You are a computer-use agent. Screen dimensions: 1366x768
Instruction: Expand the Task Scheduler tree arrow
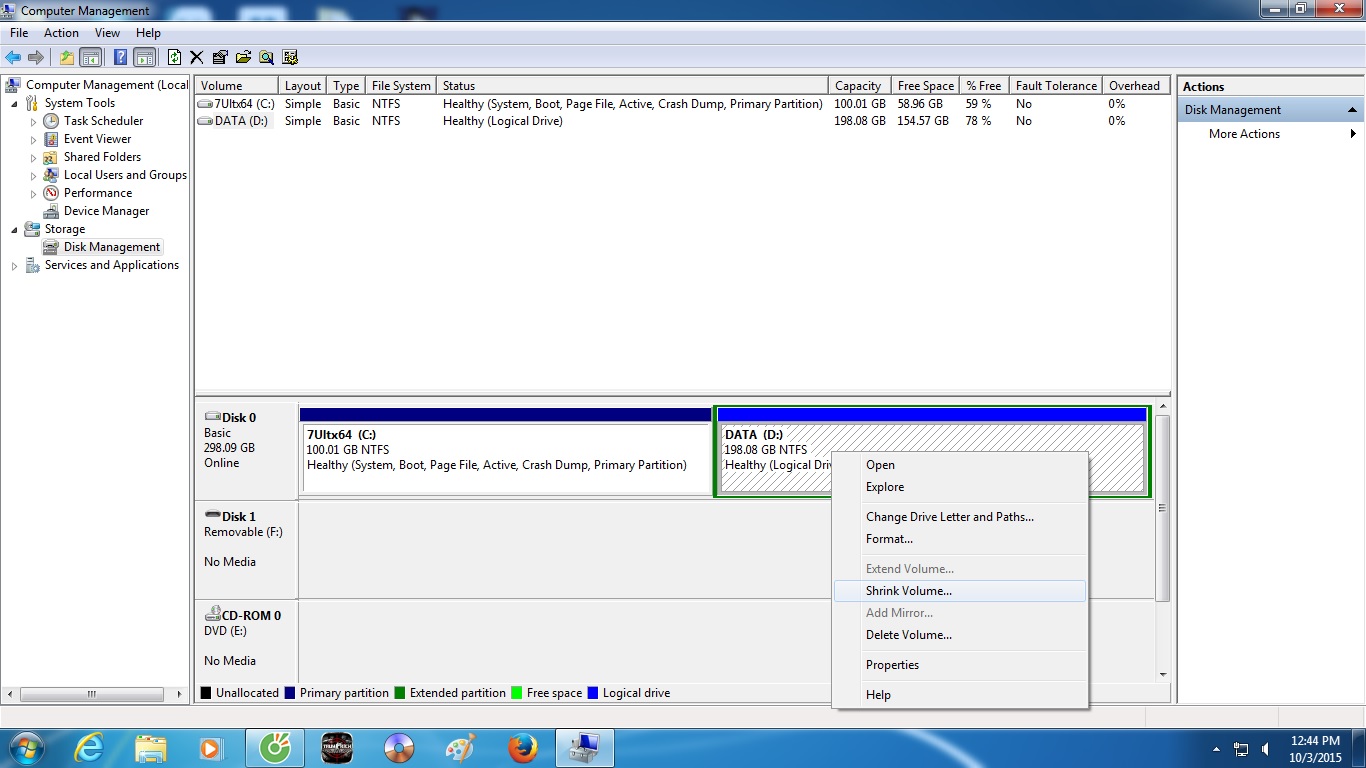point(33,122)
